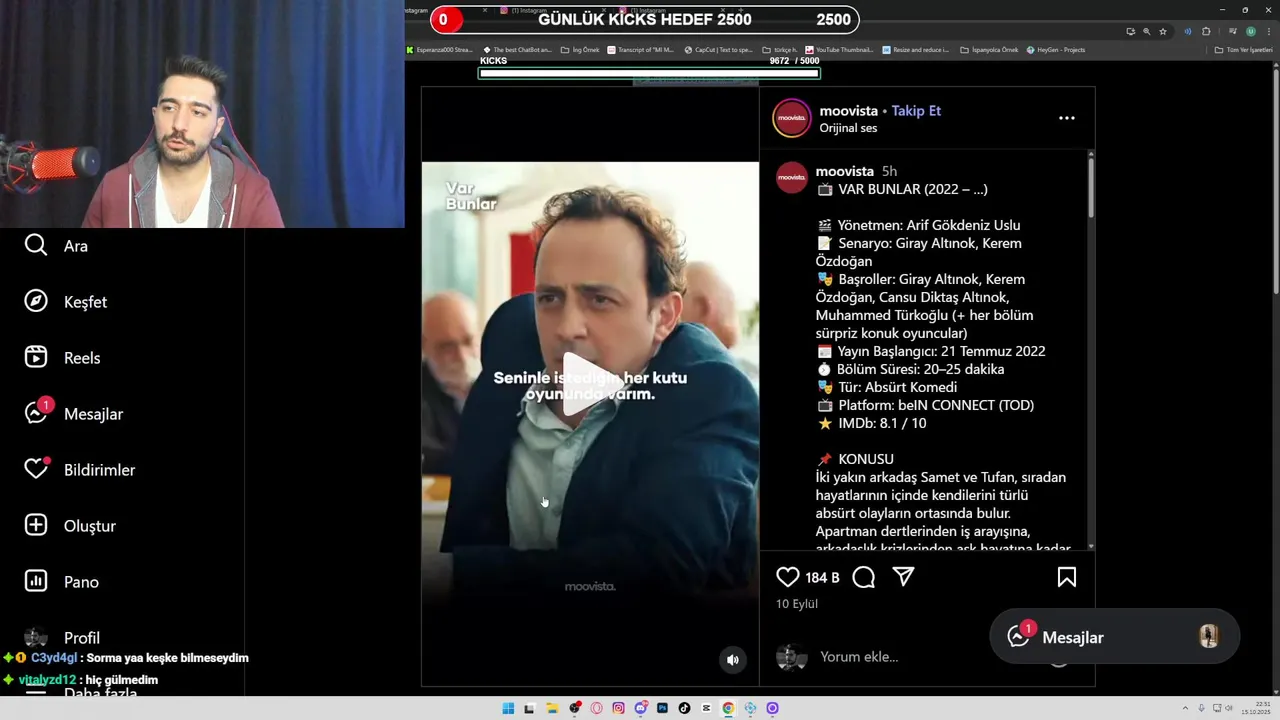Open the Ara search in the sidebar

(x=56, y=246)
